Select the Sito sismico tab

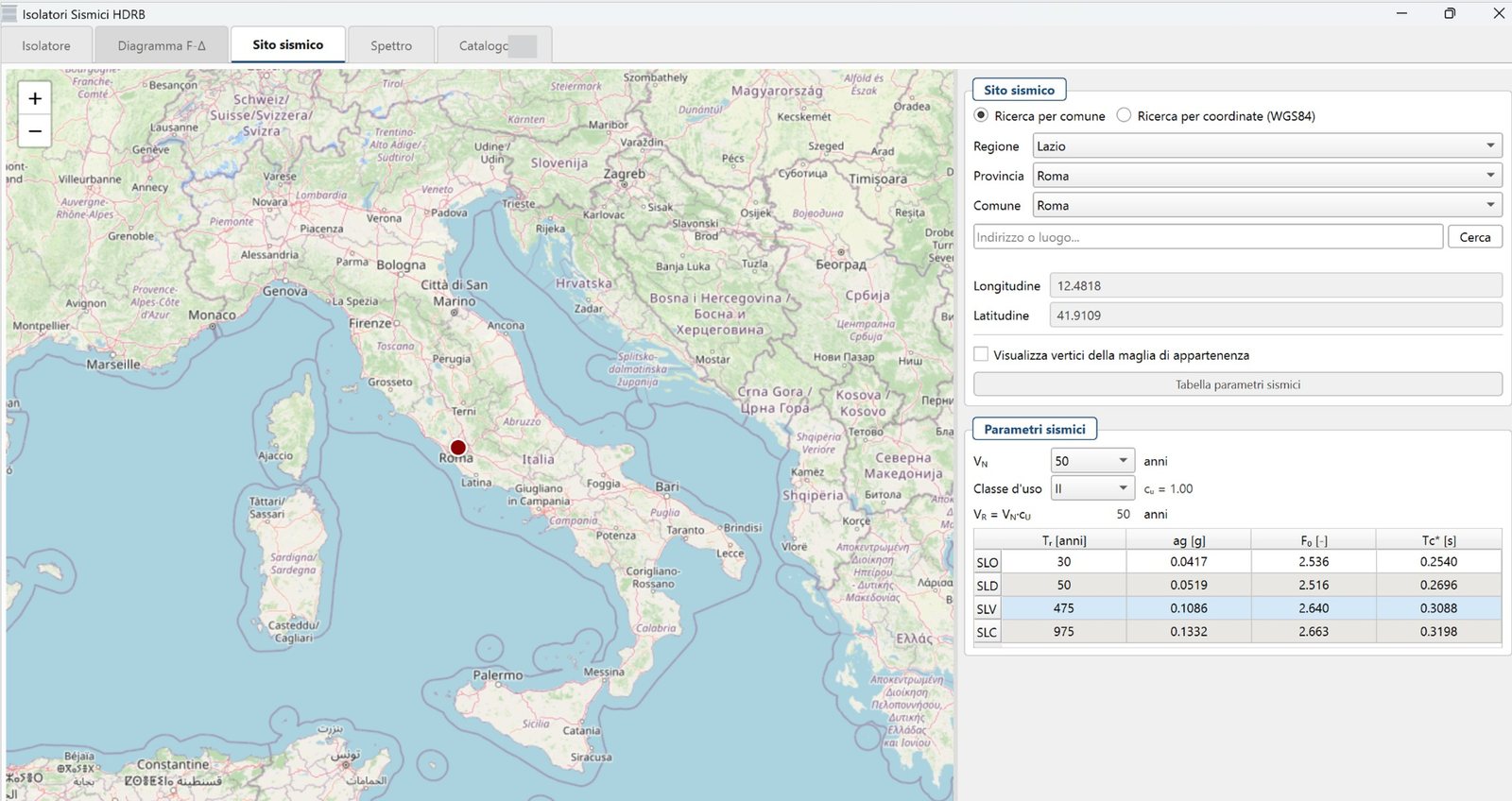tap(287, 44)
